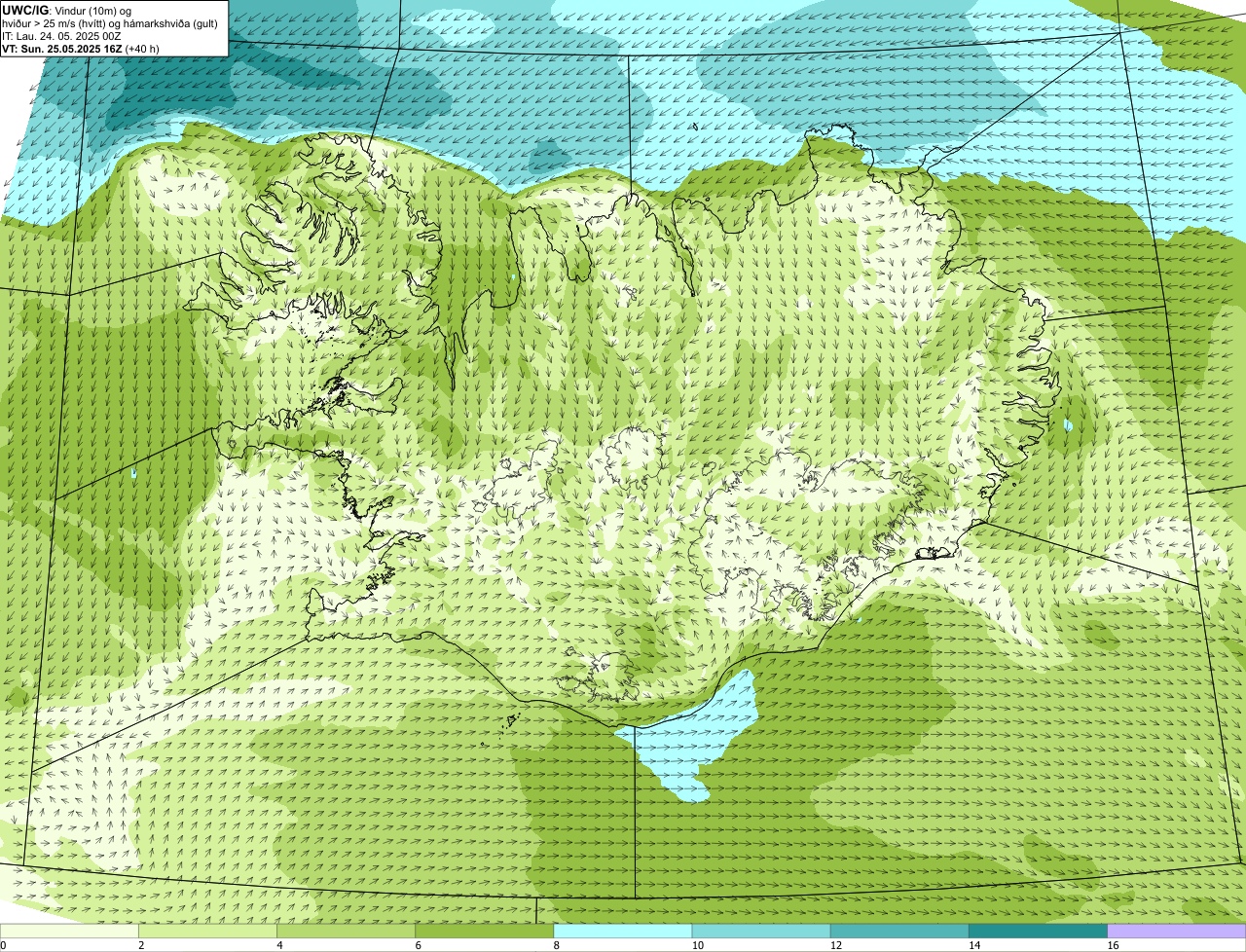
Task: Click the "hviður > 25 m/s (hvítt)" description line
Action: [109, 22]
